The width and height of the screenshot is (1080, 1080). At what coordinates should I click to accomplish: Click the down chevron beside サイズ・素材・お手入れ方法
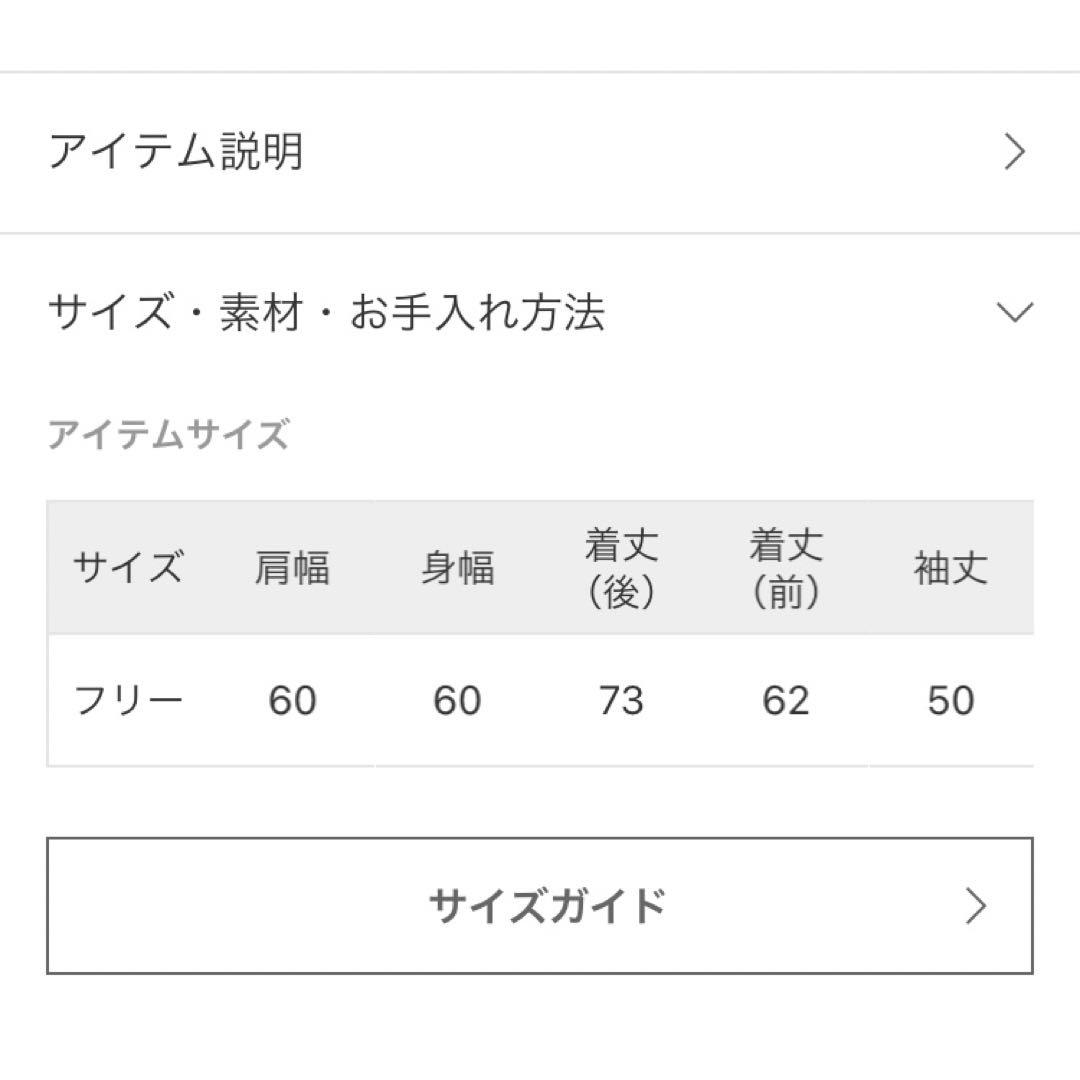tap(1015, 313)
